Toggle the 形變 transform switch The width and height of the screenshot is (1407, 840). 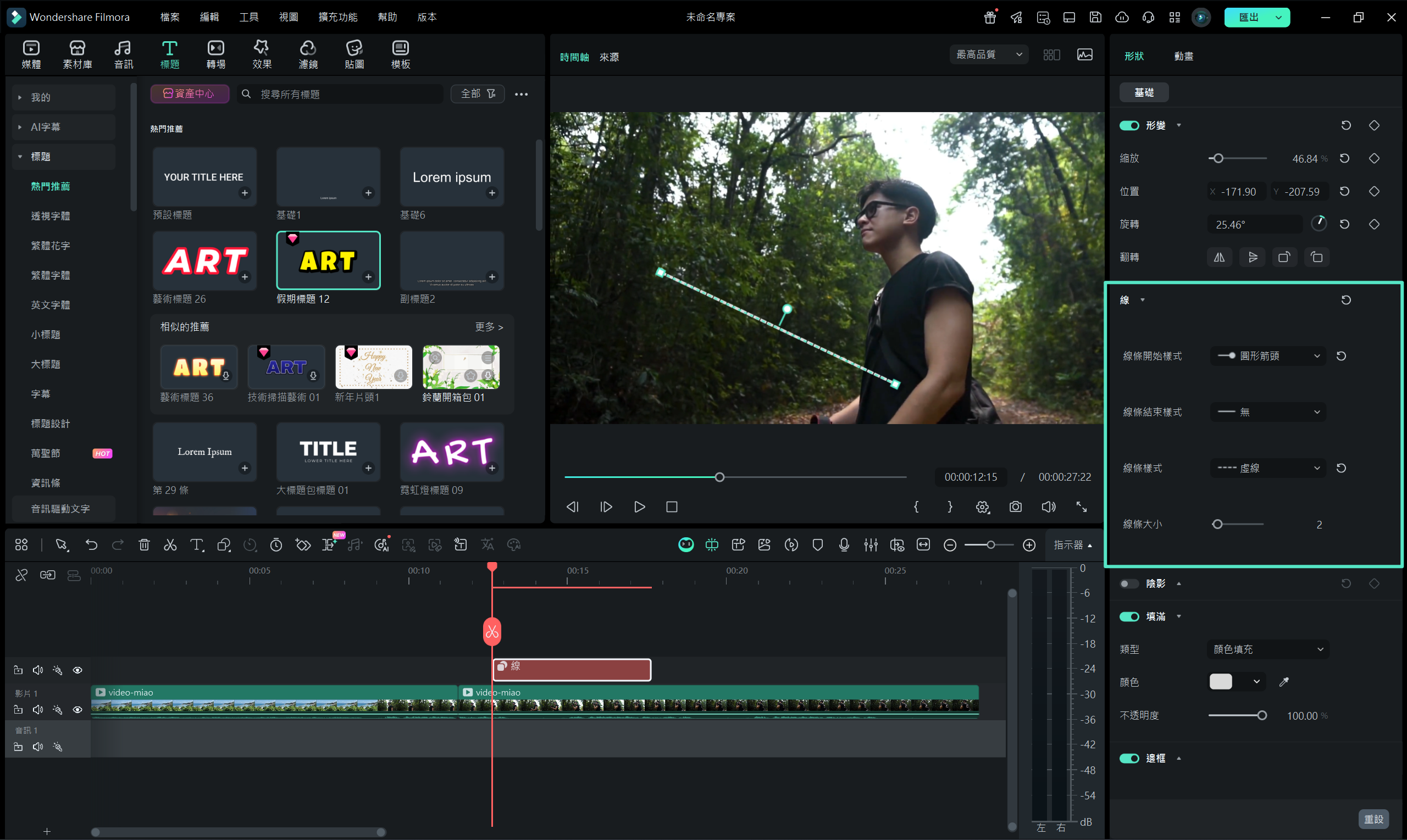pyautogui.click(x=1129, y=126)
